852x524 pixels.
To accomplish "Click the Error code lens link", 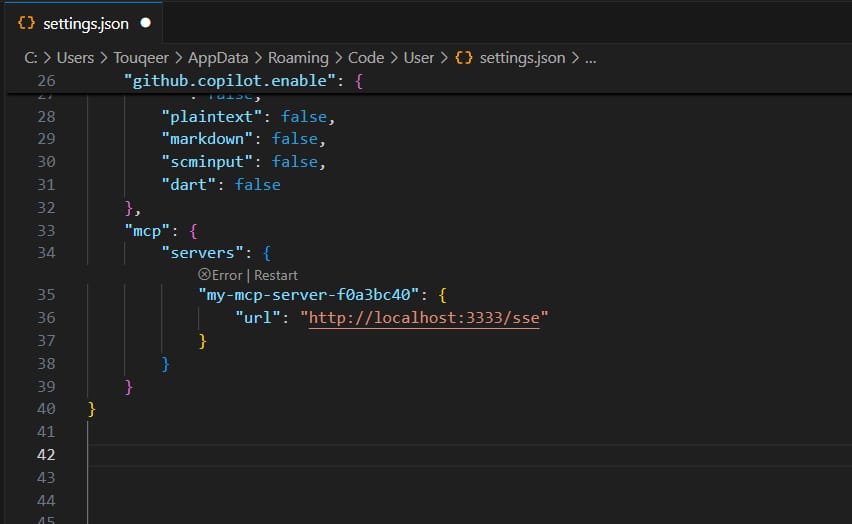I will point(227,275).
